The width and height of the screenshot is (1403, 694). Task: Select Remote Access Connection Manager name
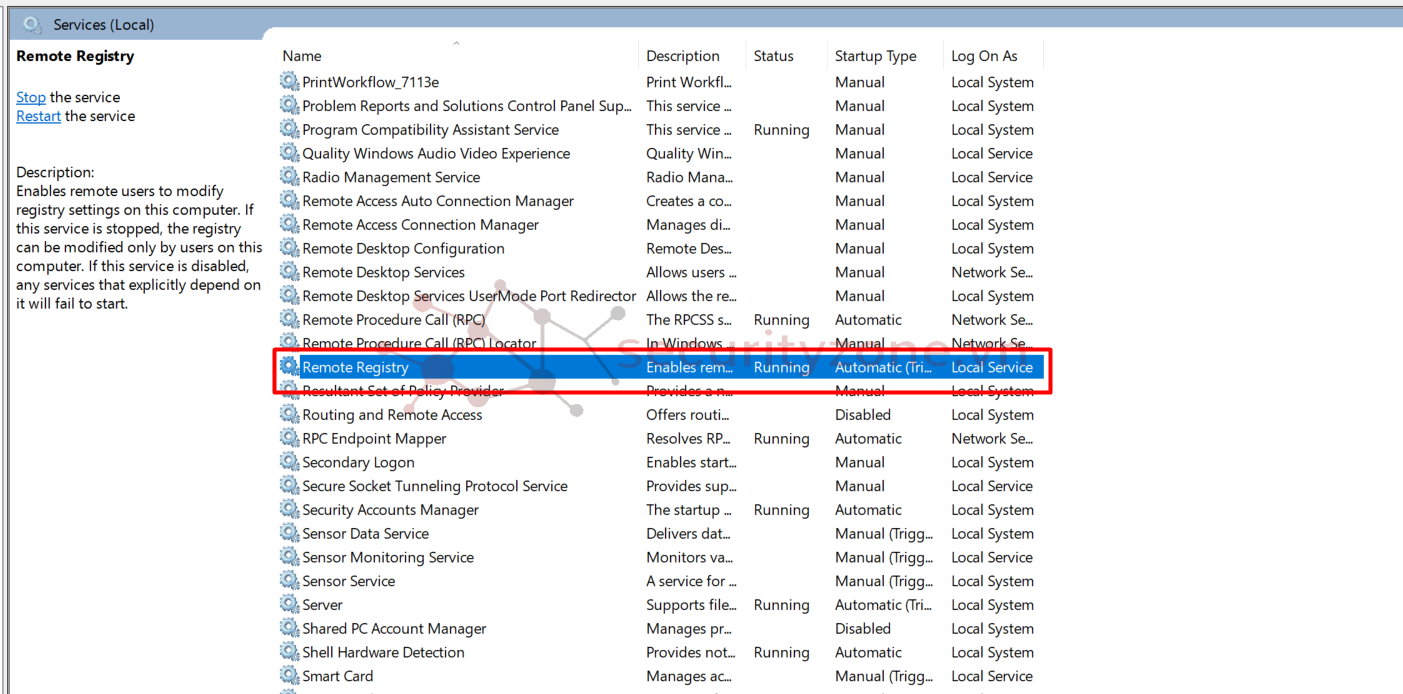pos(420,225)
